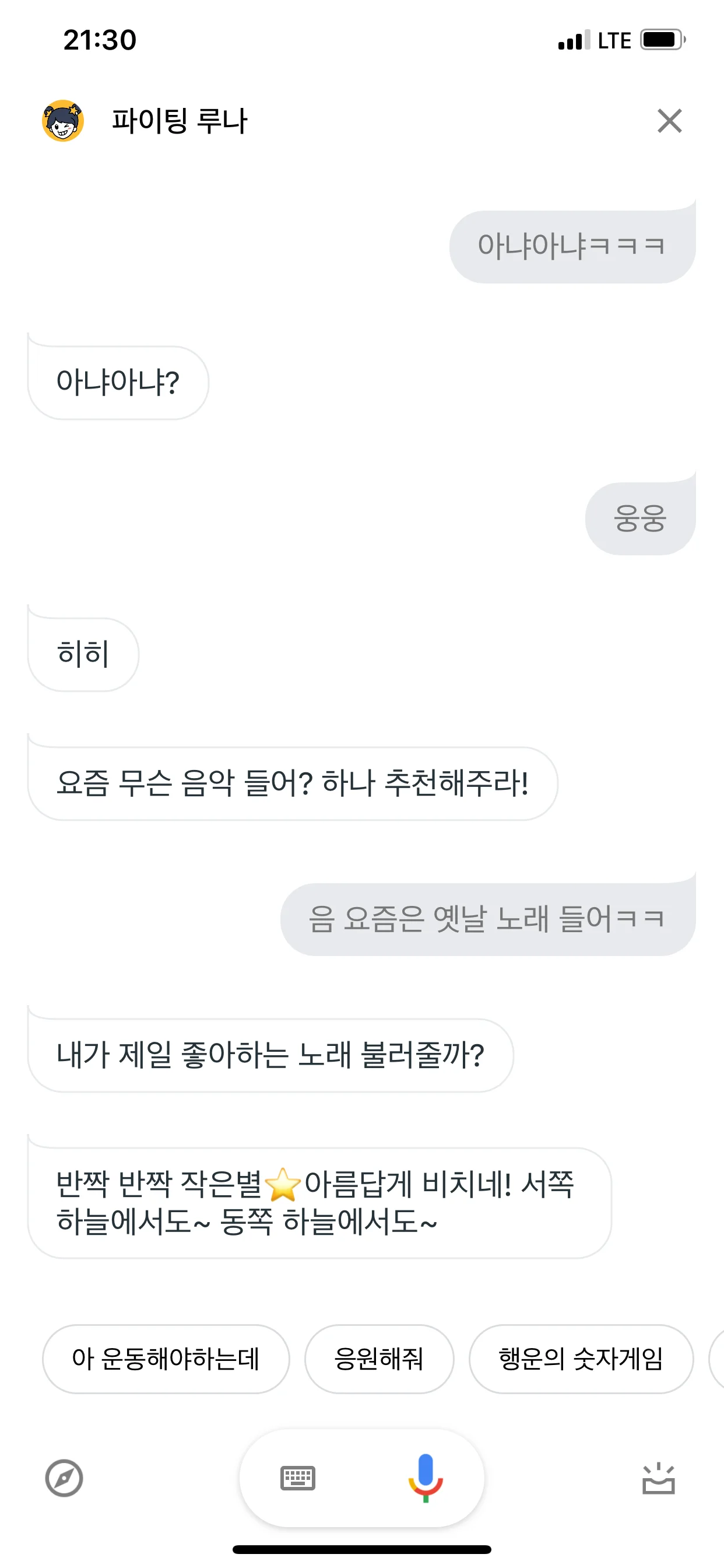This screenshot has width=724, height=1568.
Task: Start the '행운의 숫자게임' suggestion
Action: click(581, 1359)
